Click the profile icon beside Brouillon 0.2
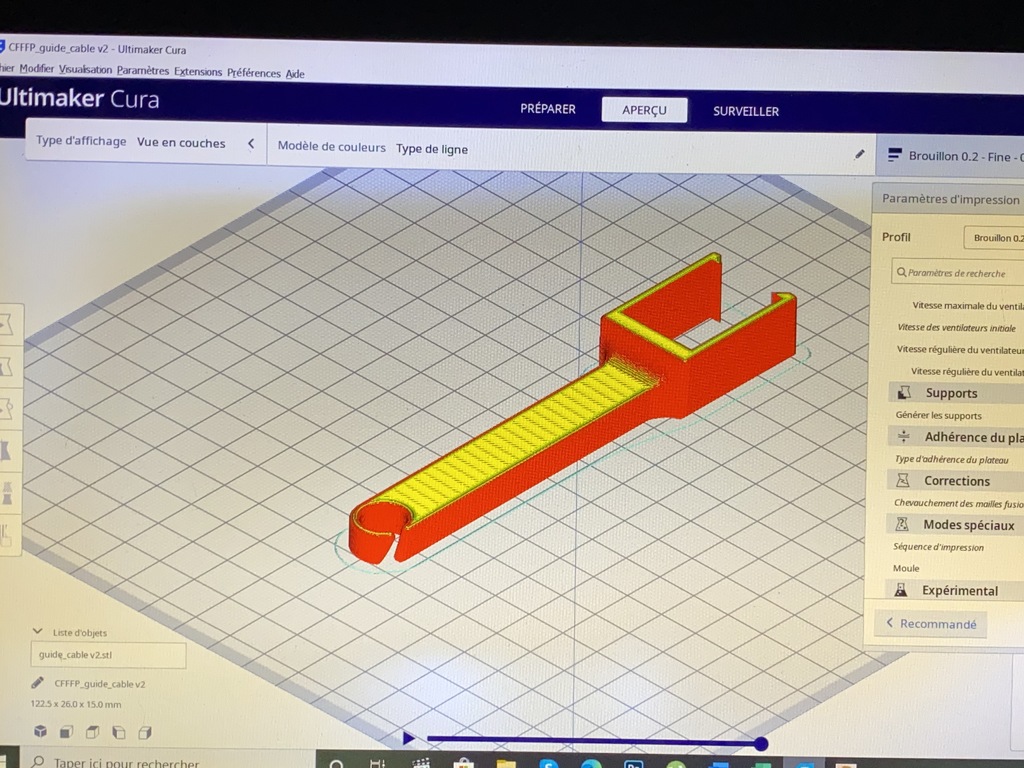The width and height of the screenshot is (1024, 768). 895,155
